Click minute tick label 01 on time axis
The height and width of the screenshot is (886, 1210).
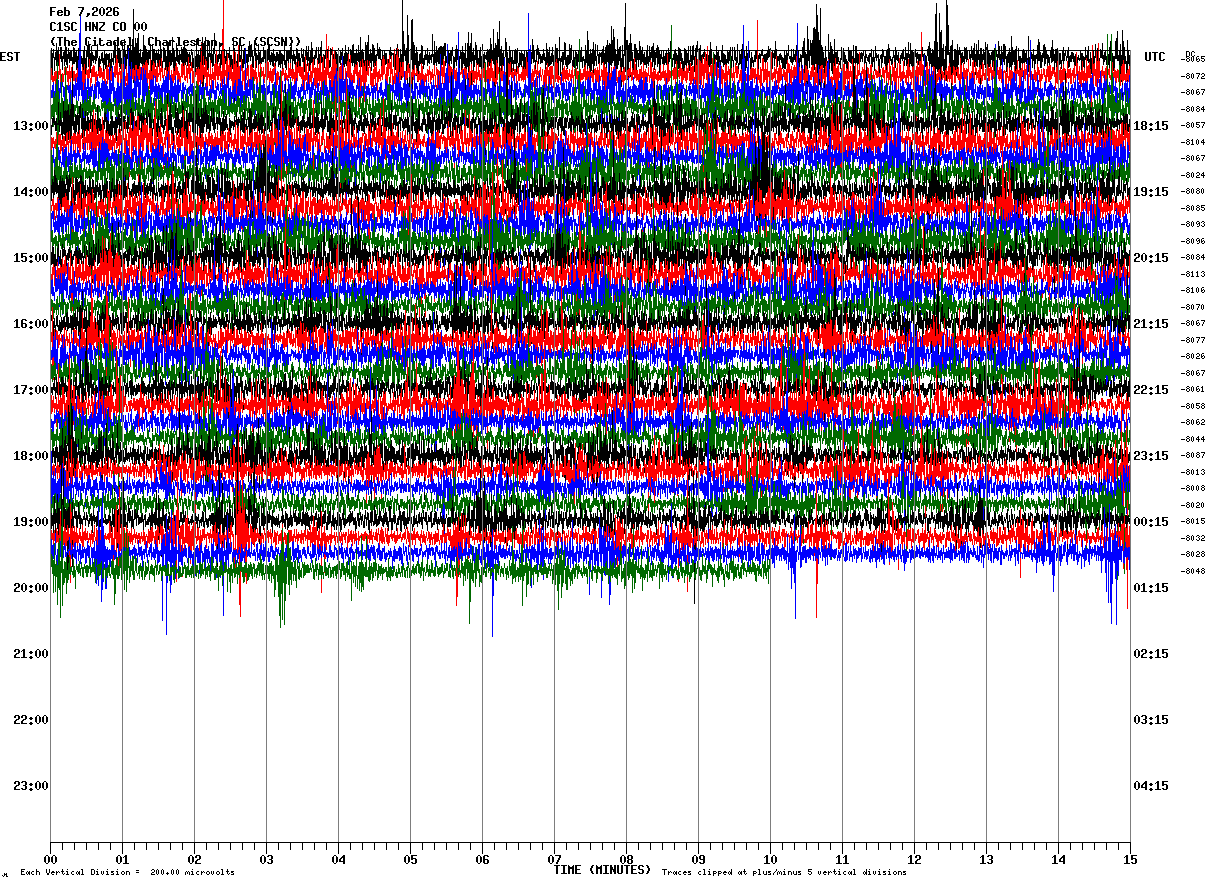(122, 859)
